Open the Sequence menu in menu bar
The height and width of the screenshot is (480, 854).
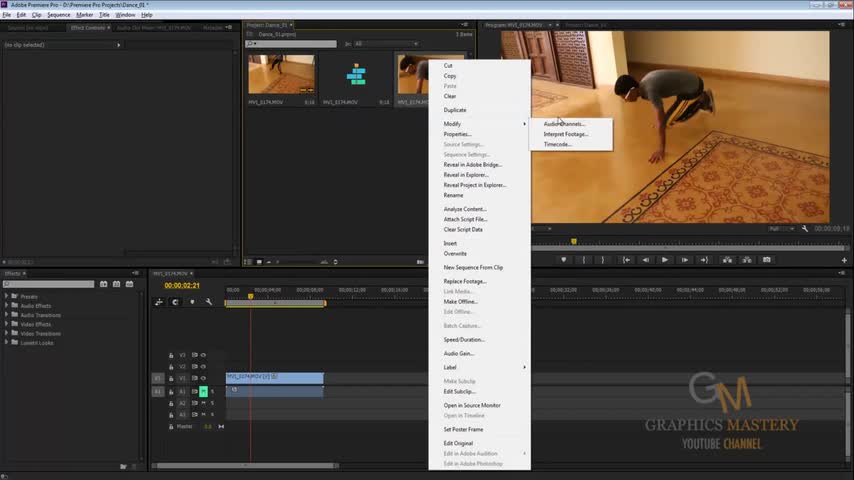pos(58,15)
